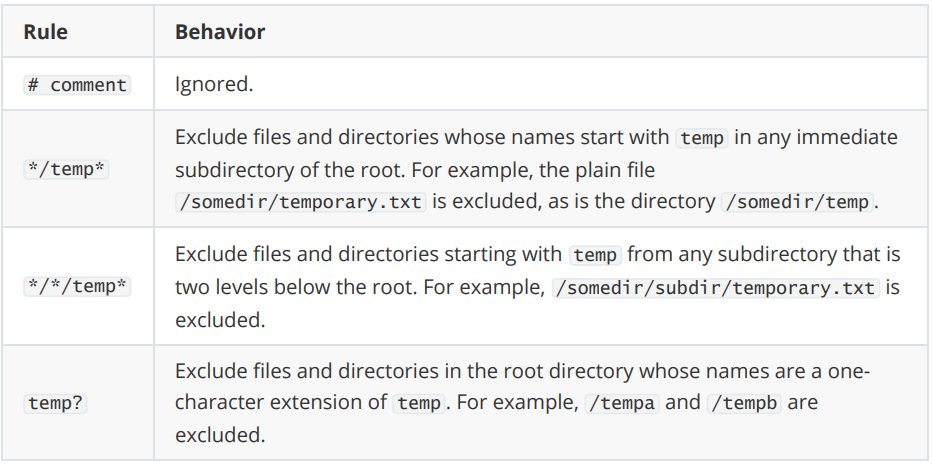Select the '*/temp*' rule code
932x467 pixels.
66,169
